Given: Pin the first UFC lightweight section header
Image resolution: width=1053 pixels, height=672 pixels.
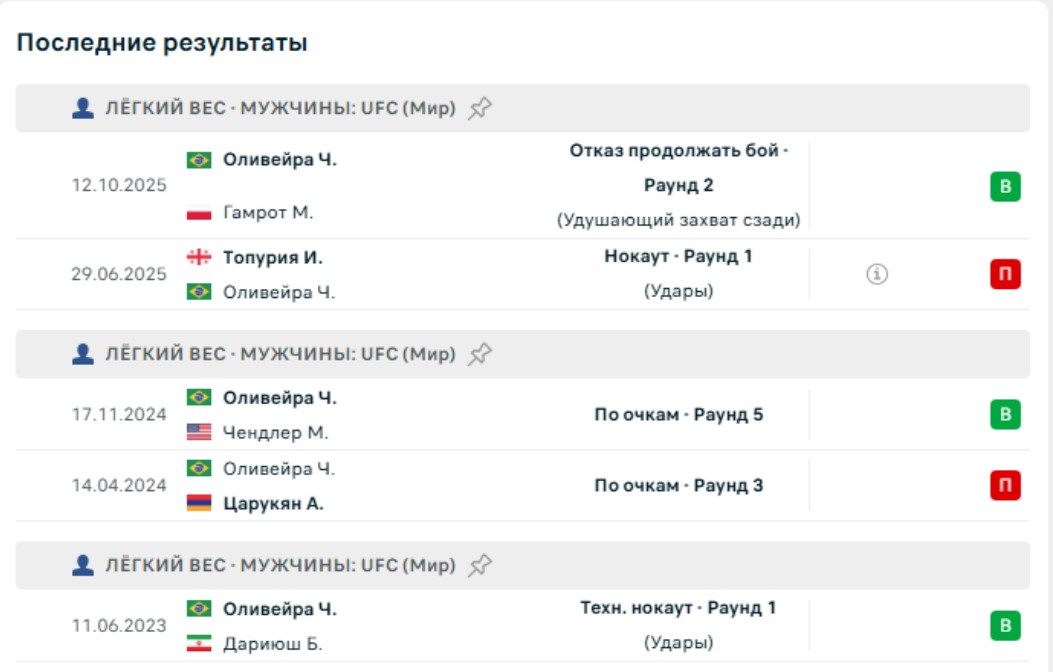Looking at the screenshot, I should (480, 108).
